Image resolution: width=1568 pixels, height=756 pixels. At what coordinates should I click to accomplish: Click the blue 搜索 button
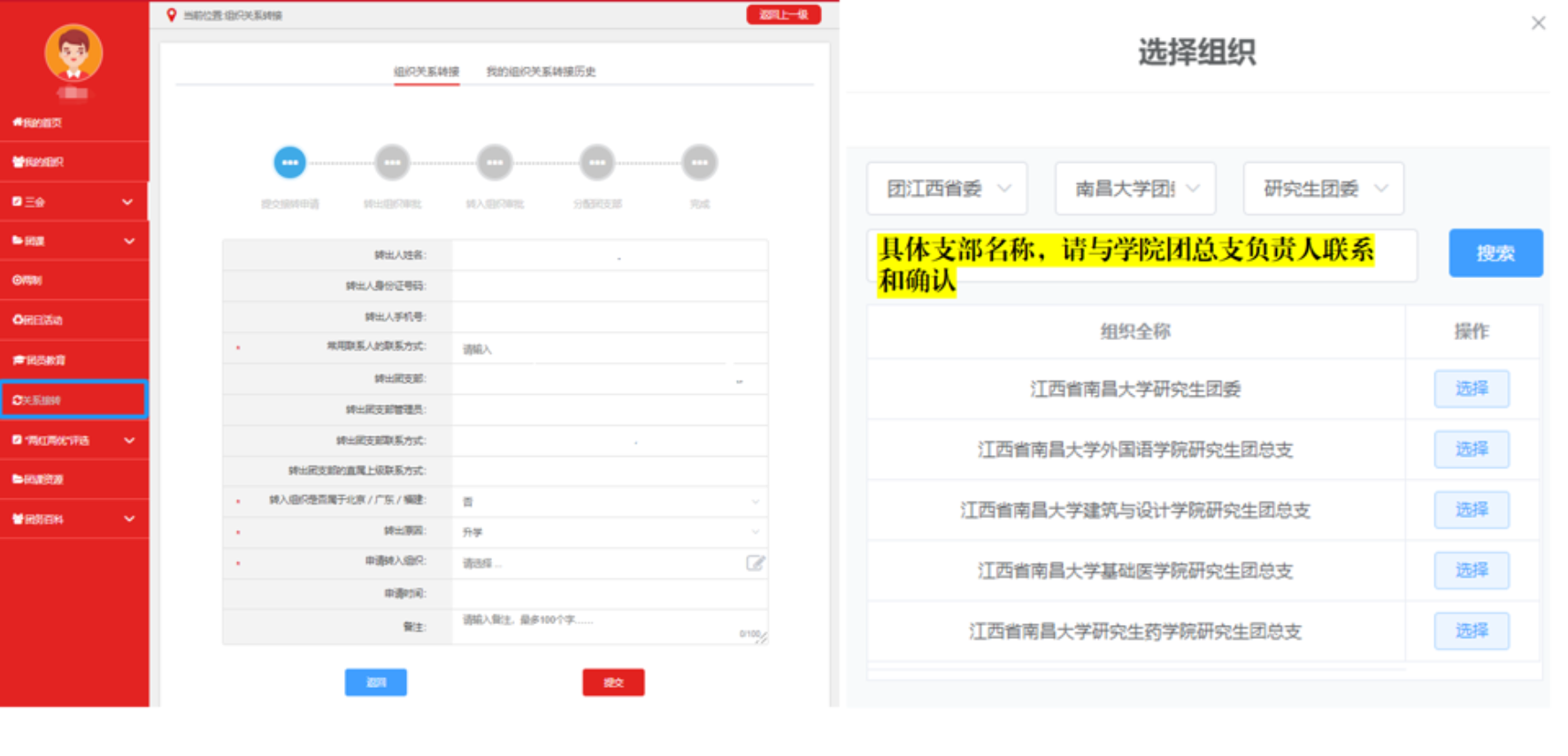1495,253
